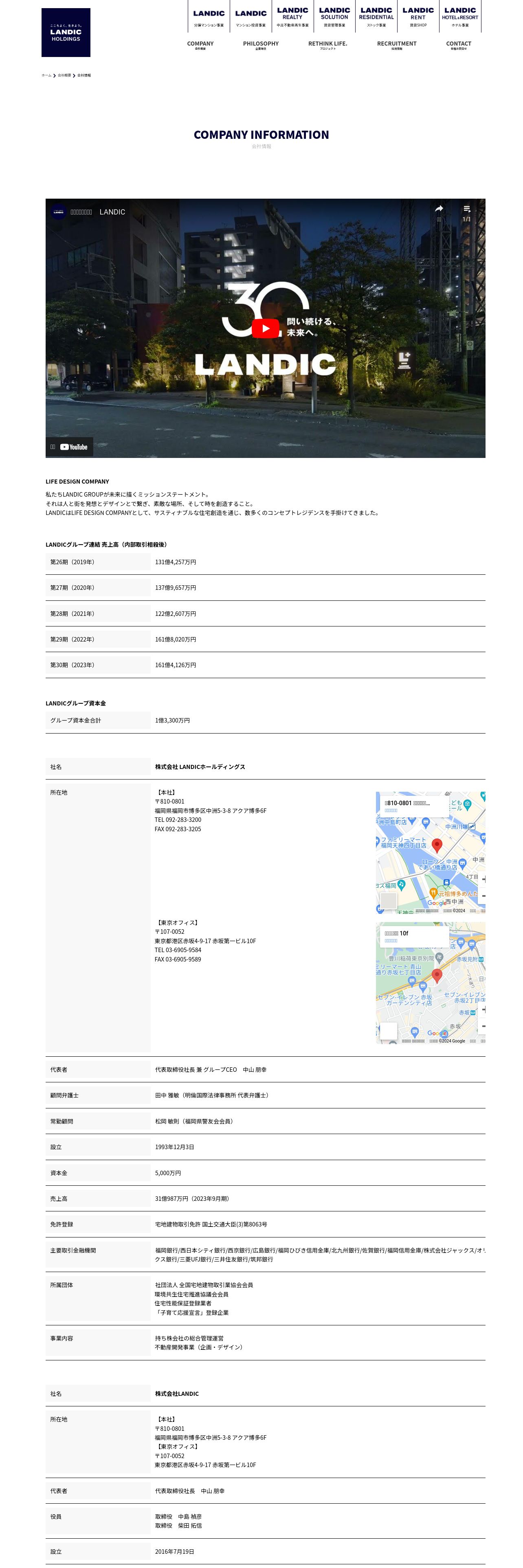The width and height of the screenshot is (523, 1568).
Task: Open the COMPANY menu item
Action: 200,45
